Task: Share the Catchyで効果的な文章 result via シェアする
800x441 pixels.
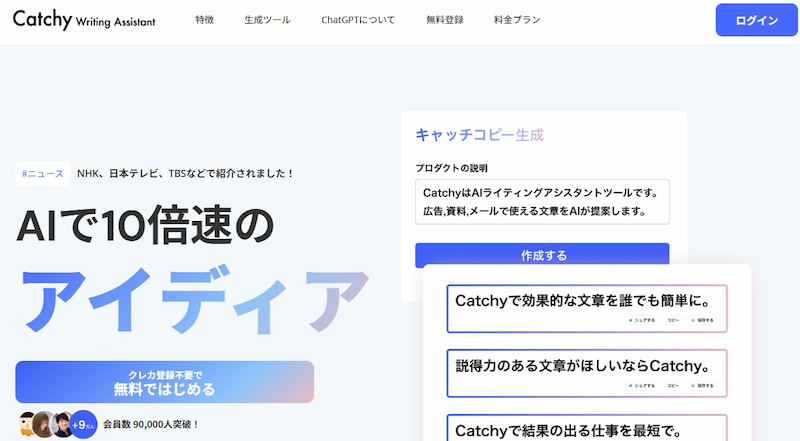Action: tap(642, 320)
